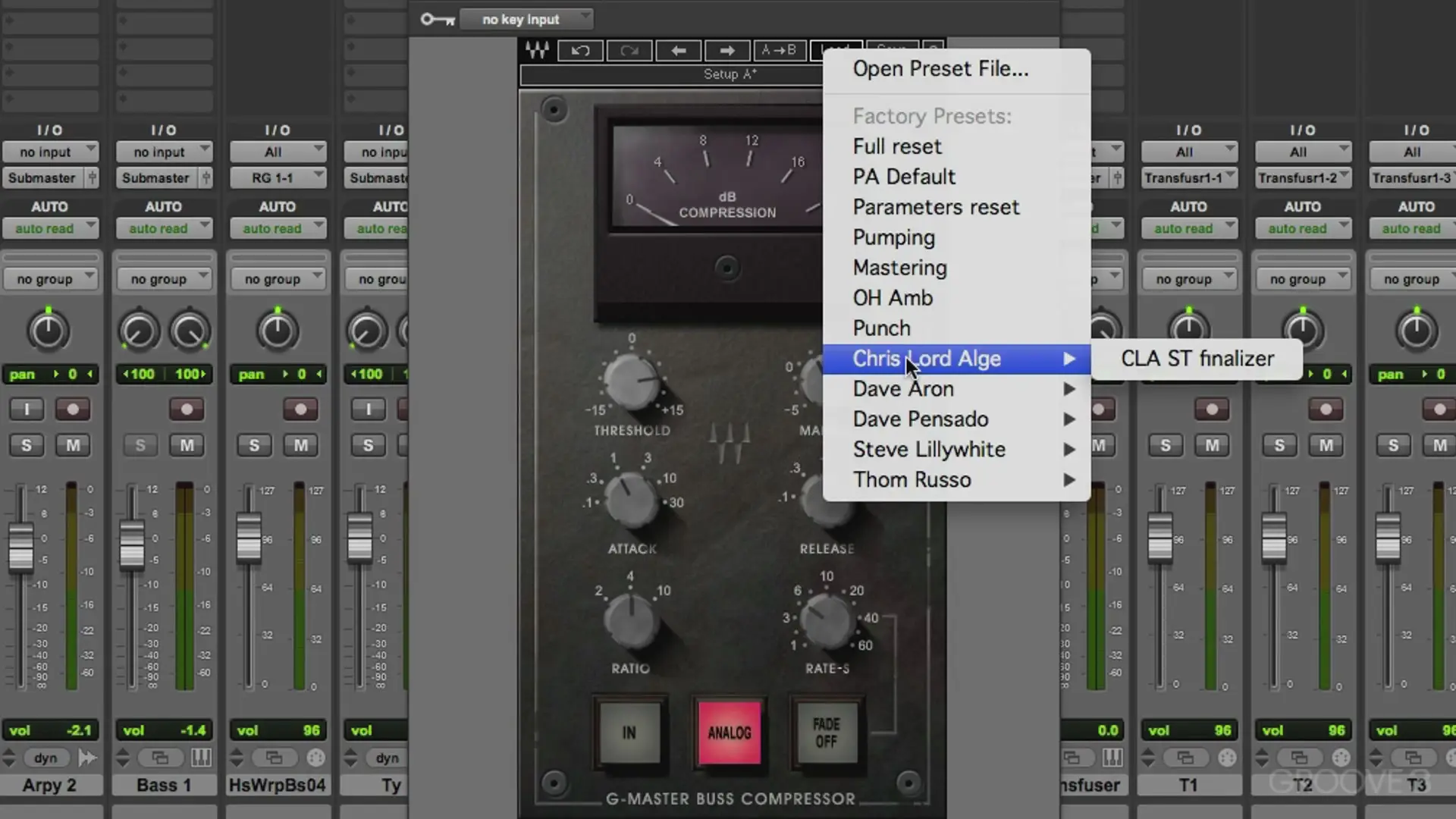Expand the Dave Aron submenu
This screenshot has height=819, width=1456.
pyautogui.click(x=957, y=389)
